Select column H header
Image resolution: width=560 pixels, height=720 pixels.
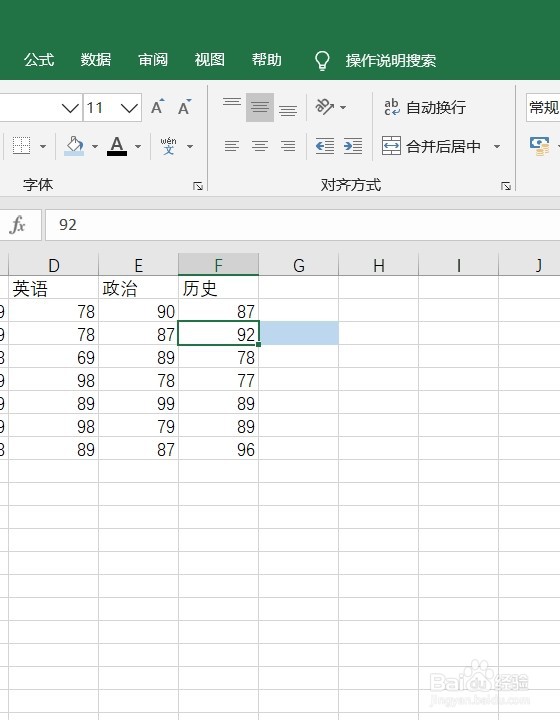pyautogui.click(x=379, y=264)
